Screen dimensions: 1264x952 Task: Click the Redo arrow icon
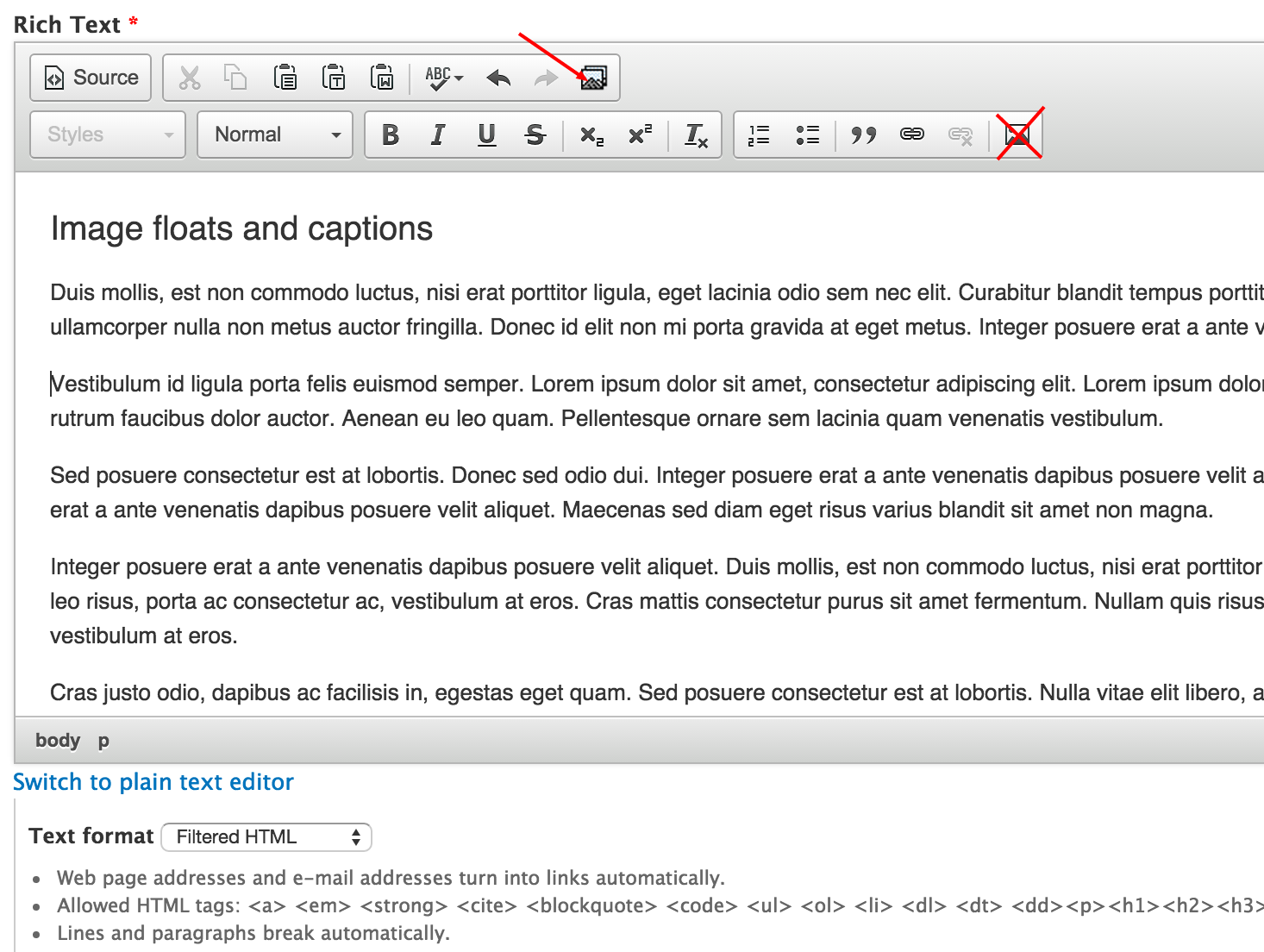point(546,78)
